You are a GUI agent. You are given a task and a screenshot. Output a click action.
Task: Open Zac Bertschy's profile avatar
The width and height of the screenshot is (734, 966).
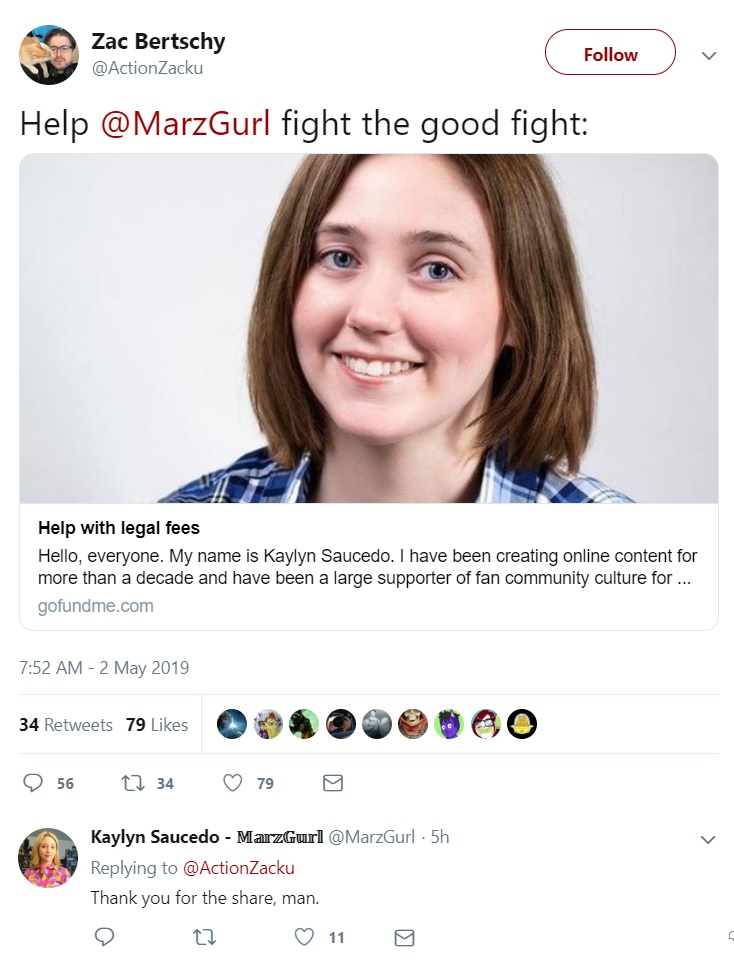(x=49, y=55)
